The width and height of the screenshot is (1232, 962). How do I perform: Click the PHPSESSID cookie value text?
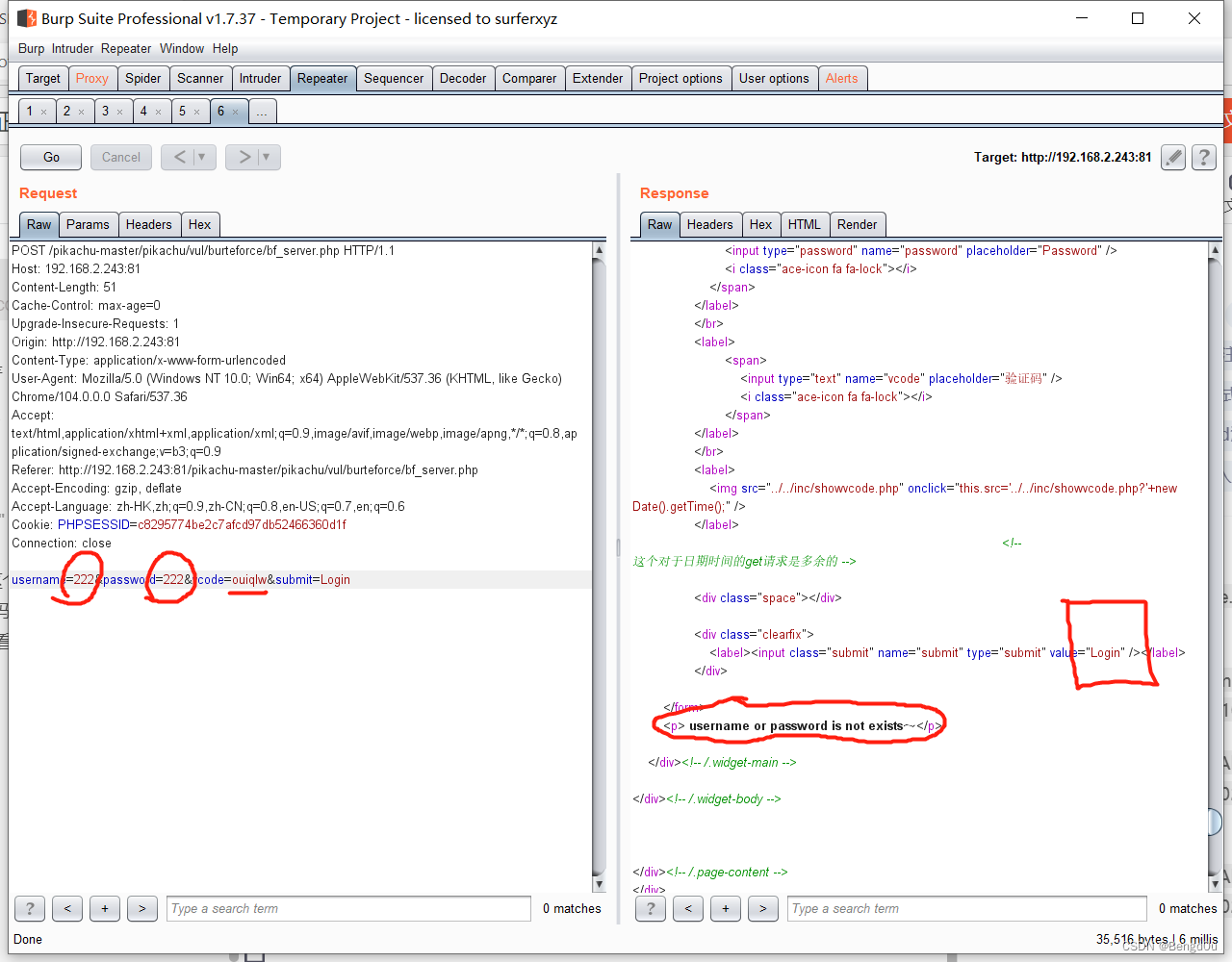tap(242, 525)
